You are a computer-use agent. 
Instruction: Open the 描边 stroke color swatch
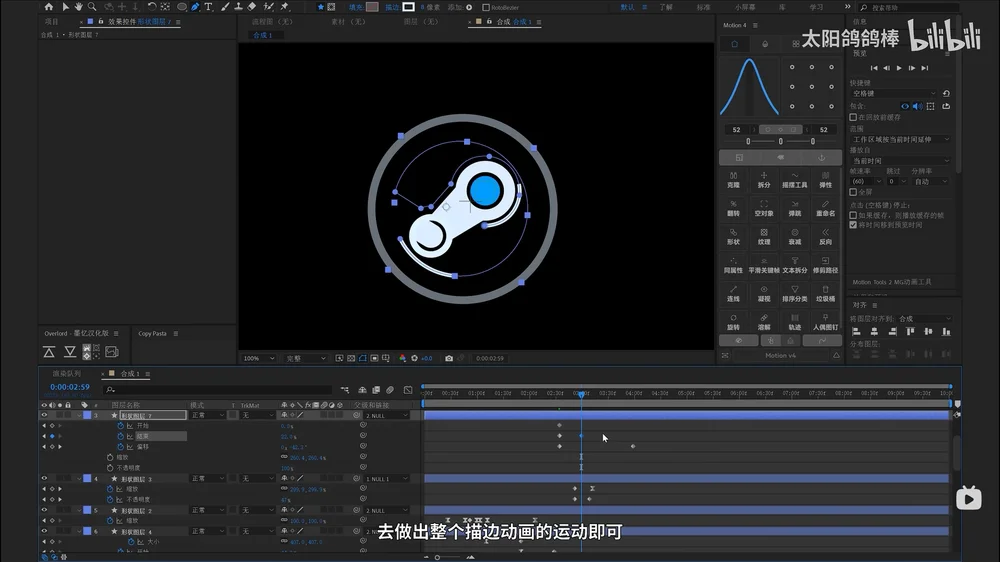click(408, 7)
